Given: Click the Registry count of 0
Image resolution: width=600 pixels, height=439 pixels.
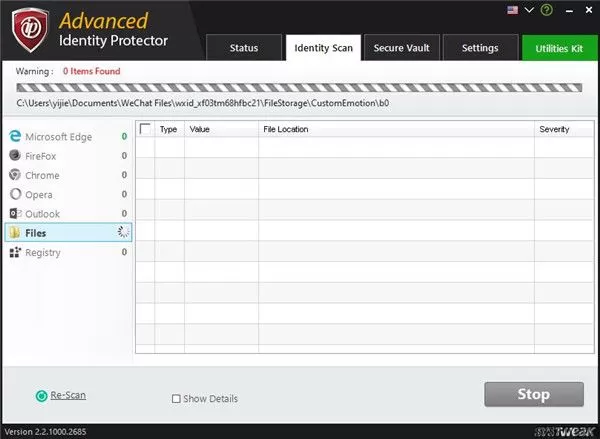Looking at the screenshot, I should point(124,252).
